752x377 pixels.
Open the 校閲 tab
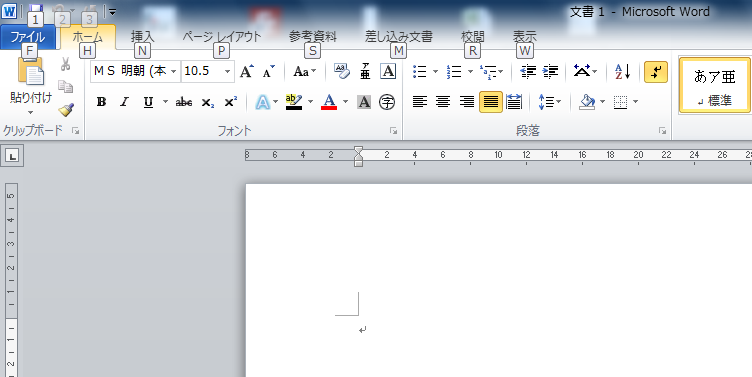472,37
